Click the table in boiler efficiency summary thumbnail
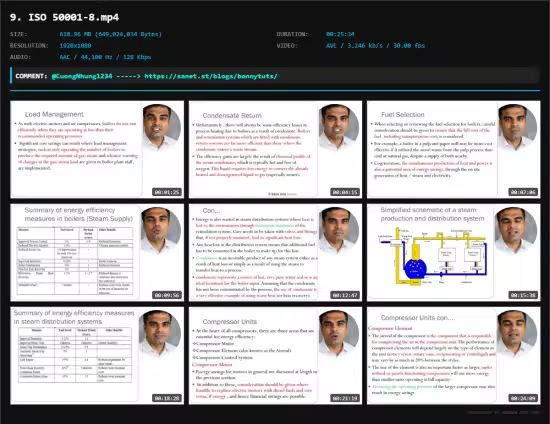 pos(75,261)
